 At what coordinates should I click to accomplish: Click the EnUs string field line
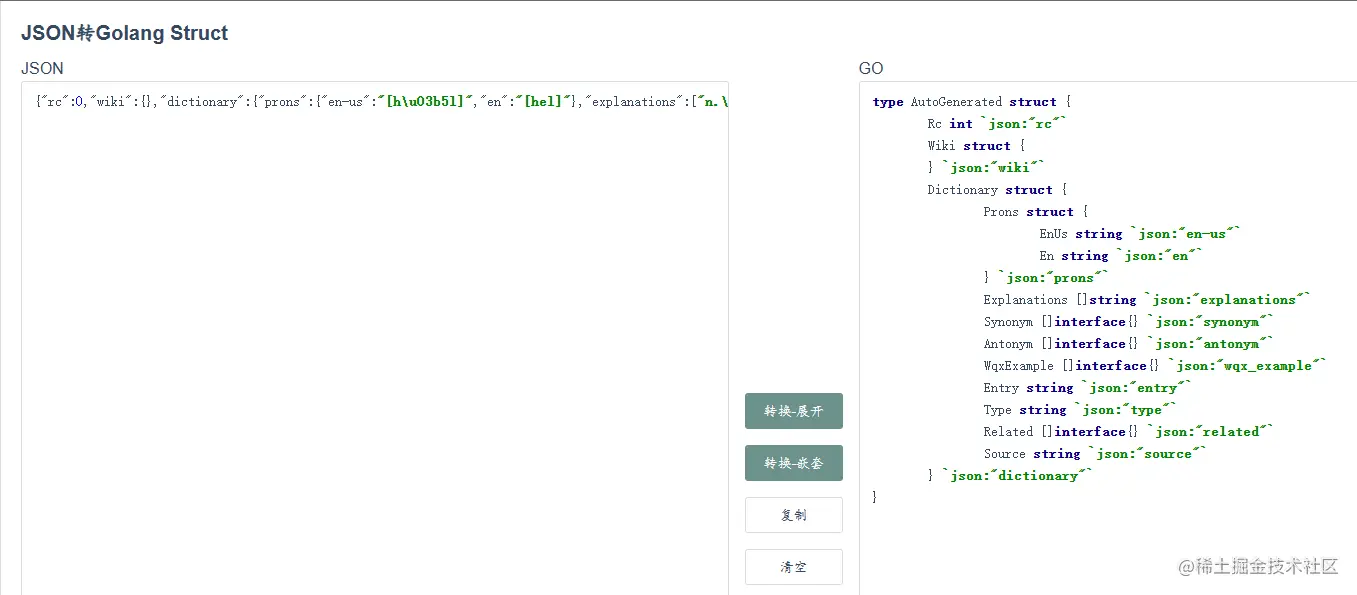click(x=1139, y=234)
